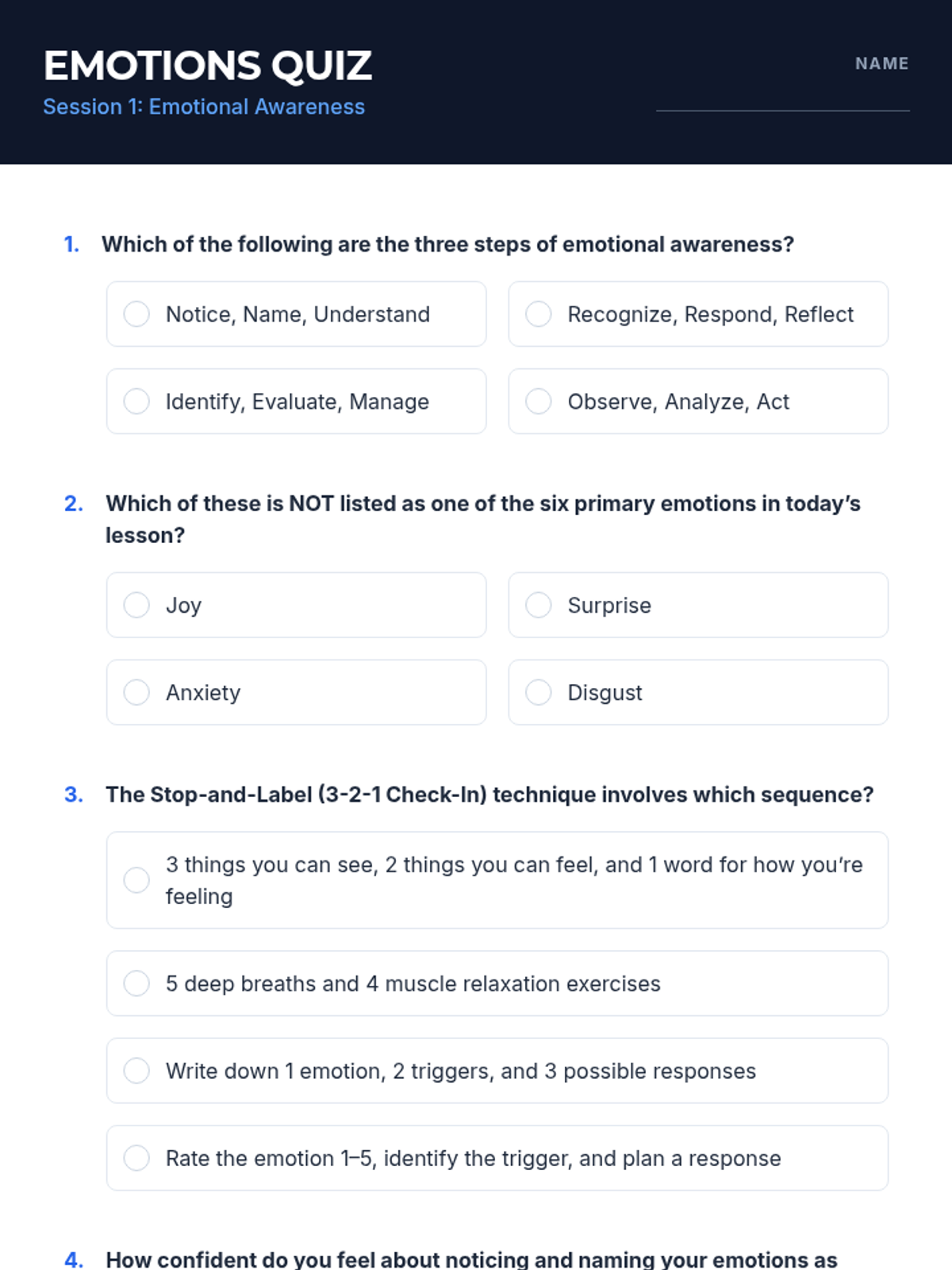
Task: Click the question 1 text
Action: tap(447, 244)
